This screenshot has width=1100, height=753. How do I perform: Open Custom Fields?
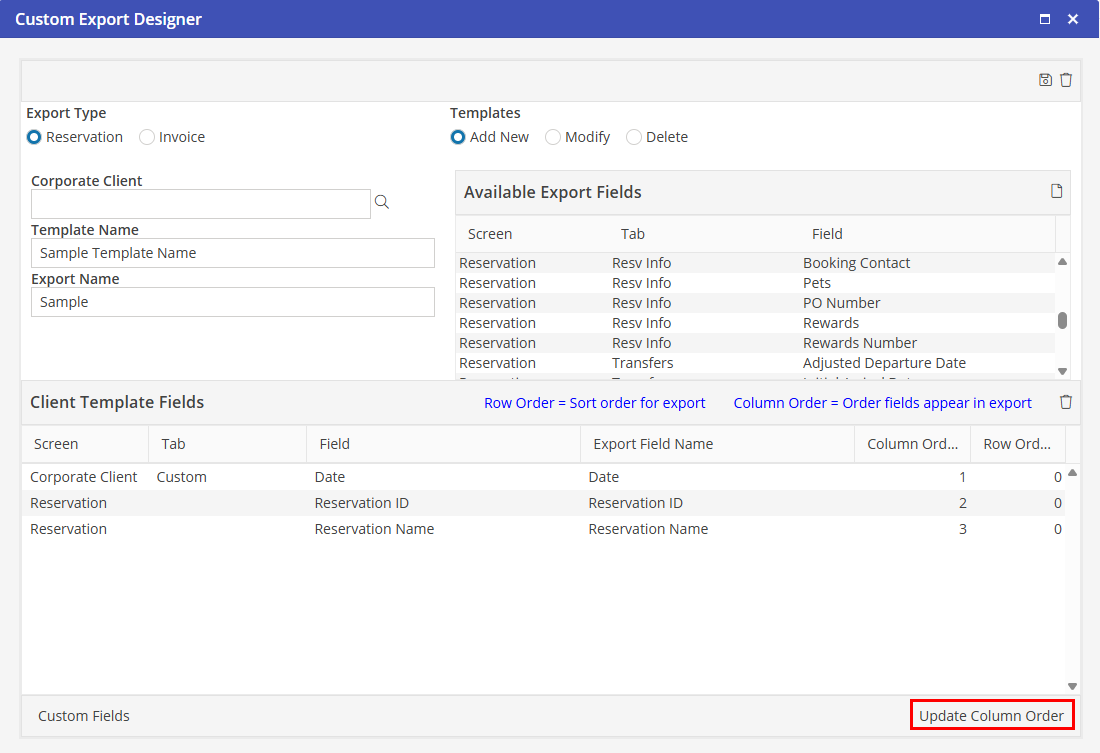click(84, 716)
